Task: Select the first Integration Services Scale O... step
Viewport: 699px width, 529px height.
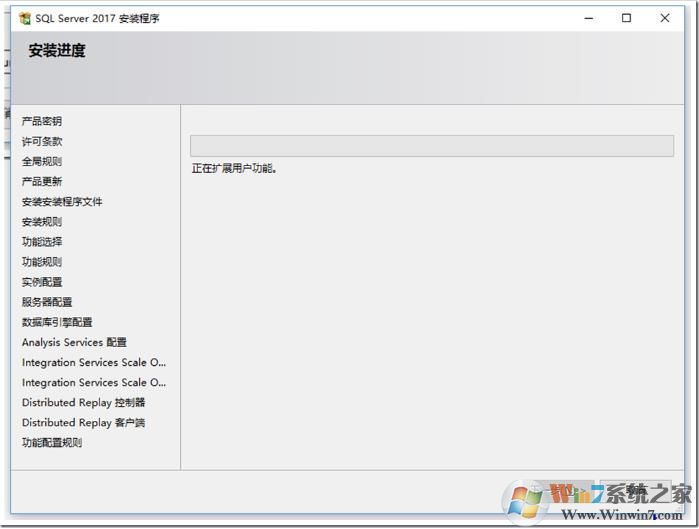Action: pos(94,362)
